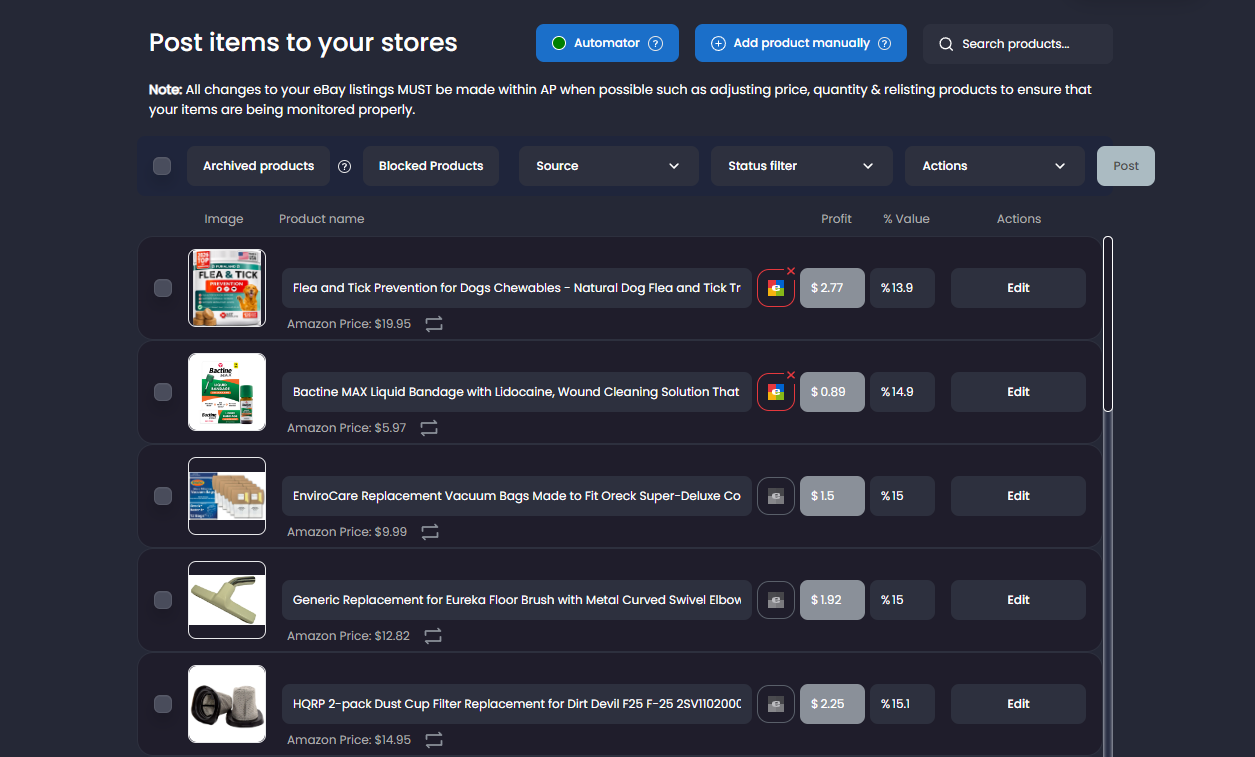
Task: Click the magnifier icon in search box
Action: coord(946,44)
